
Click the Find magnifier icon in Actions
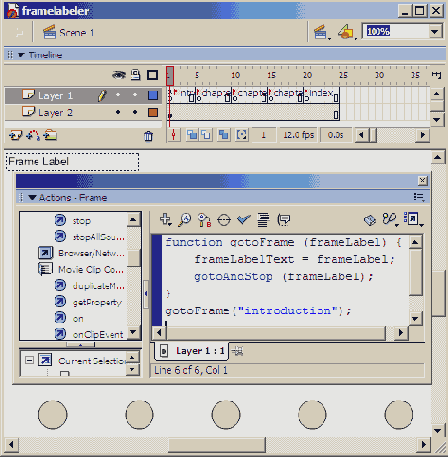184,220
